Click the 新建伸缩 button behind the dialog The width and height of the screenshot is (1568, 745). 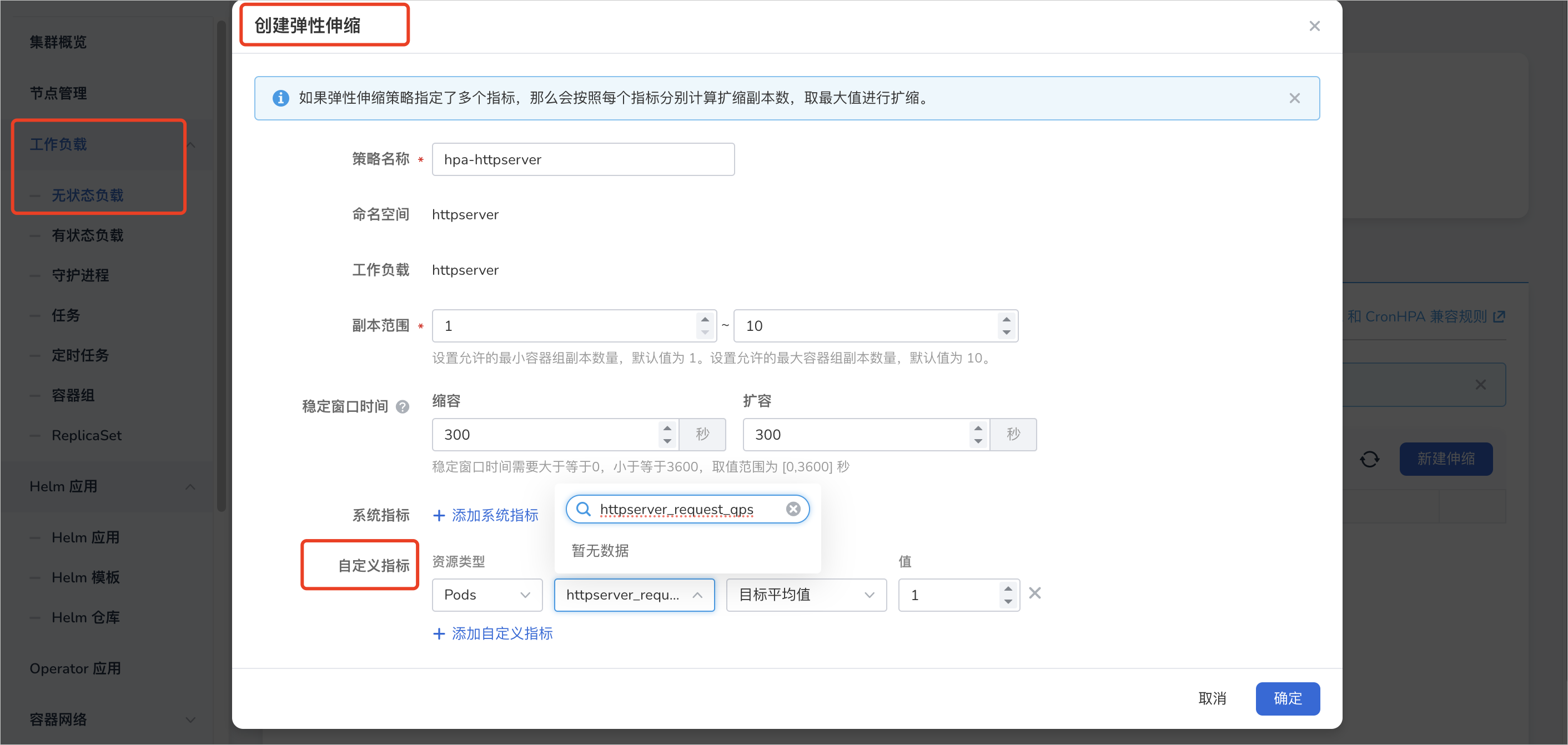pos(1446,459)
